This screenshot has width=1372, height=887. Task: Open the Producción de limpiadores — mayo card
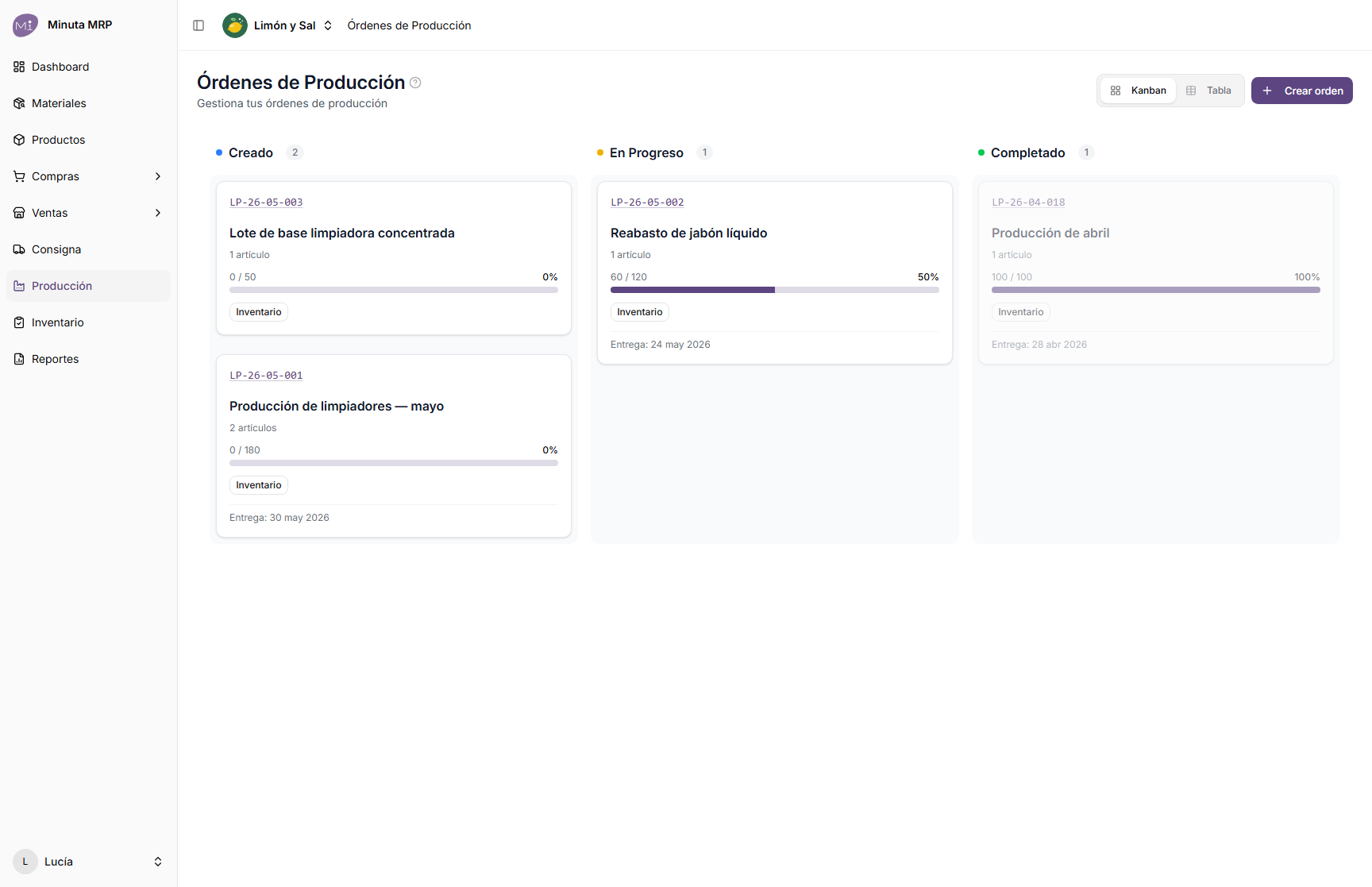(x=394, y=446)
